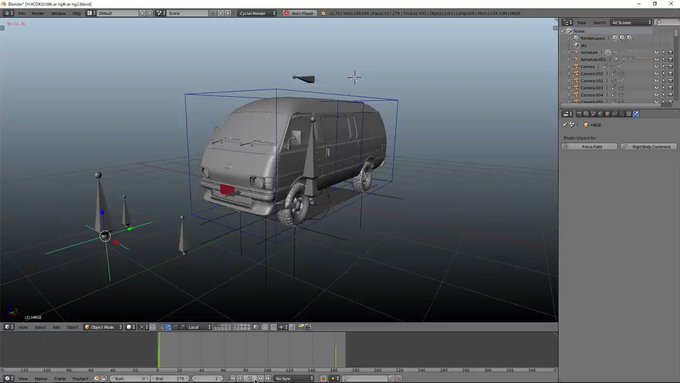This screenshot has width=680, height=383.
Task: Click the End frame field in timeline
Action: [x=170, y=379]
